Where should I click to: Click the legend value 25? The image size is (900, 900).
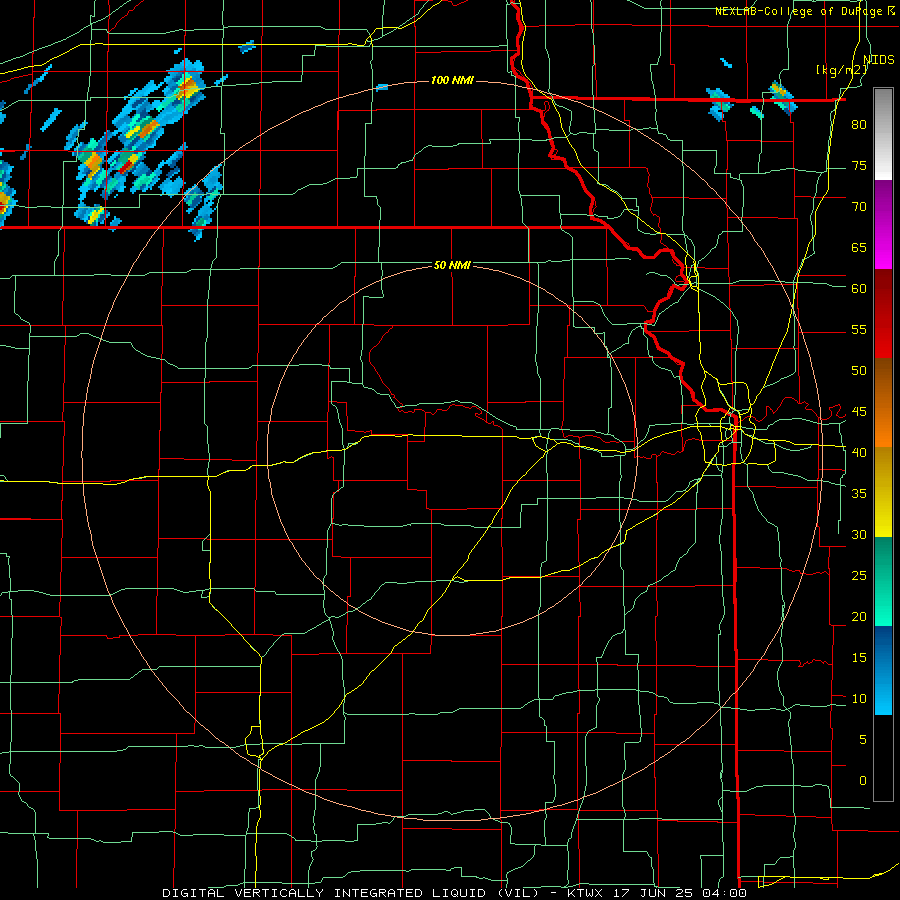[859, 576]
